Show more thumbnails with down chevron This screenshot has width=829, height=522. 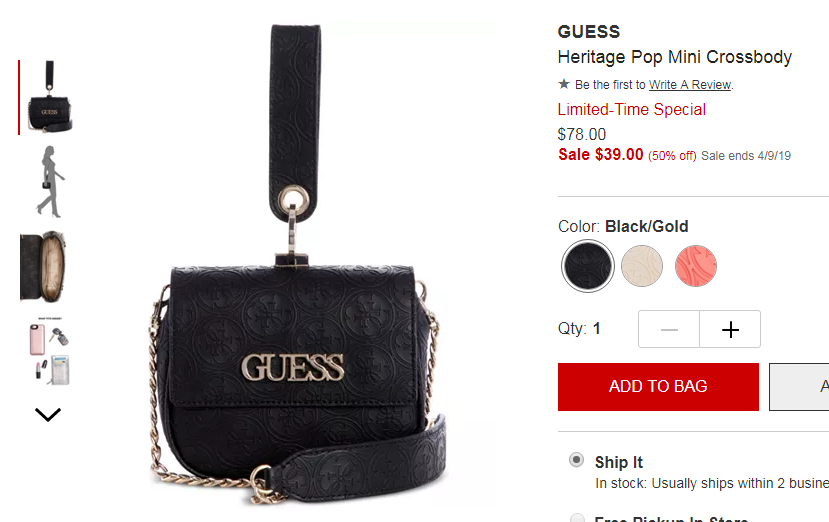tap(48, 415)
